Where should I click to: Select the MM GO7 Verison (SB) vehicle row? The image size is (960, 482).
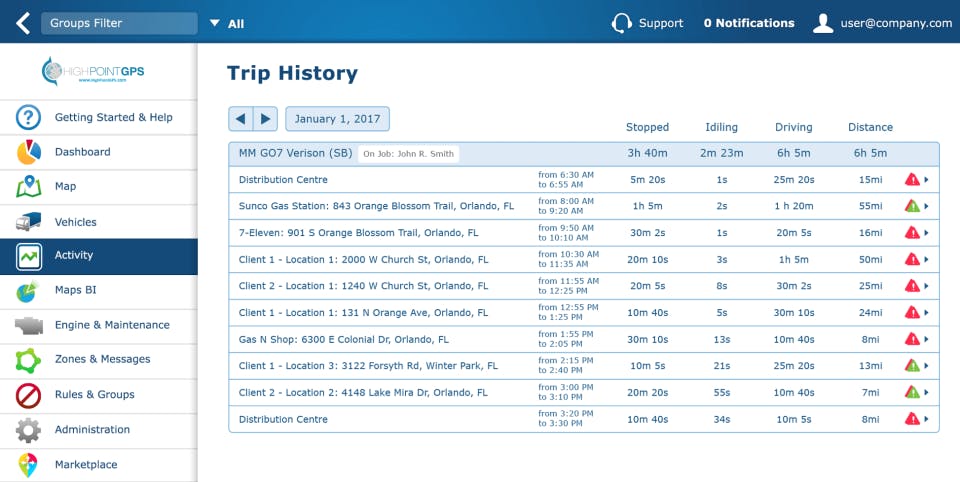[x=583, y=154]
